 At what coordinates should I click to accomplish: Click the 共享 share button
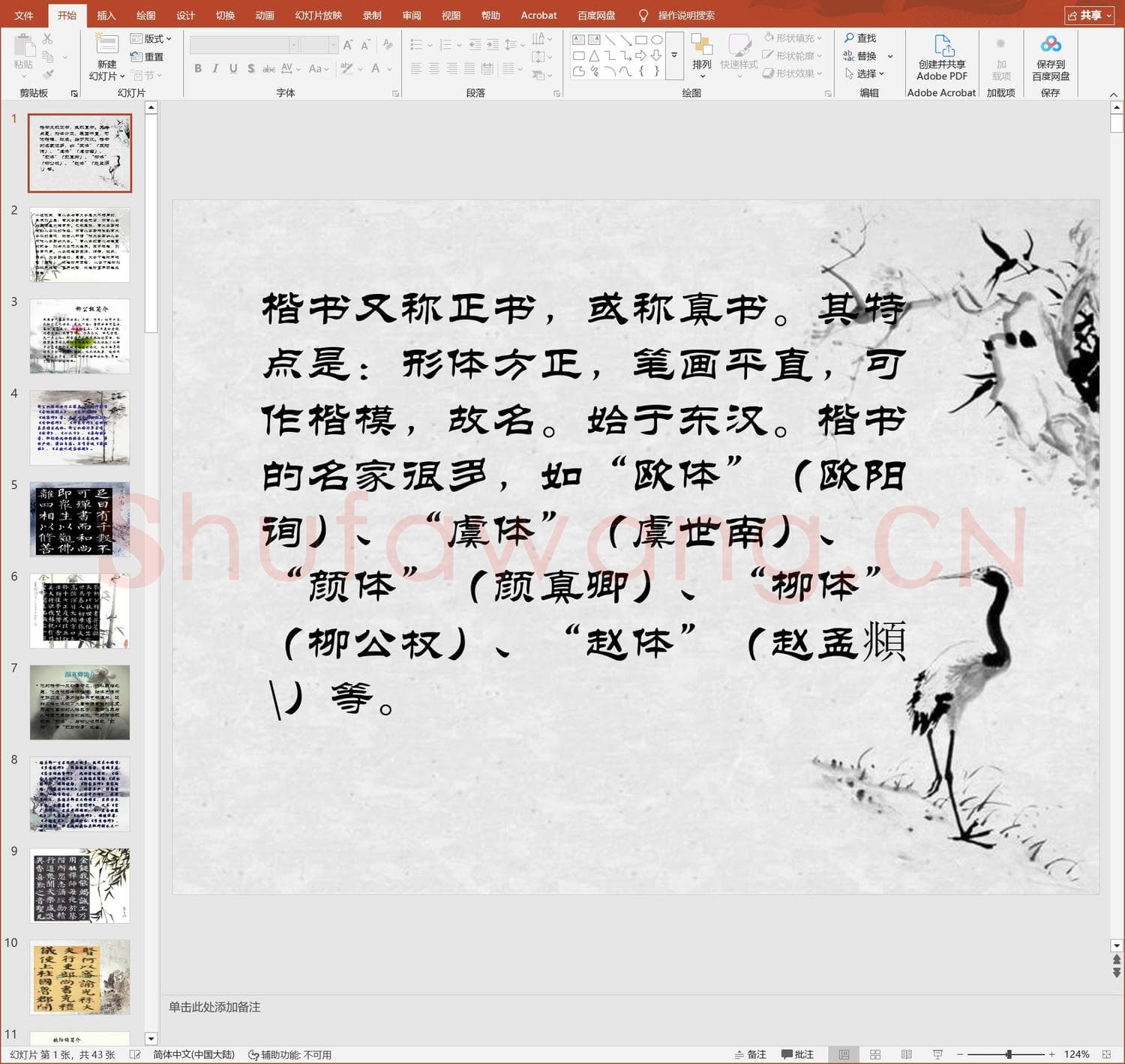click(1089, 15)
